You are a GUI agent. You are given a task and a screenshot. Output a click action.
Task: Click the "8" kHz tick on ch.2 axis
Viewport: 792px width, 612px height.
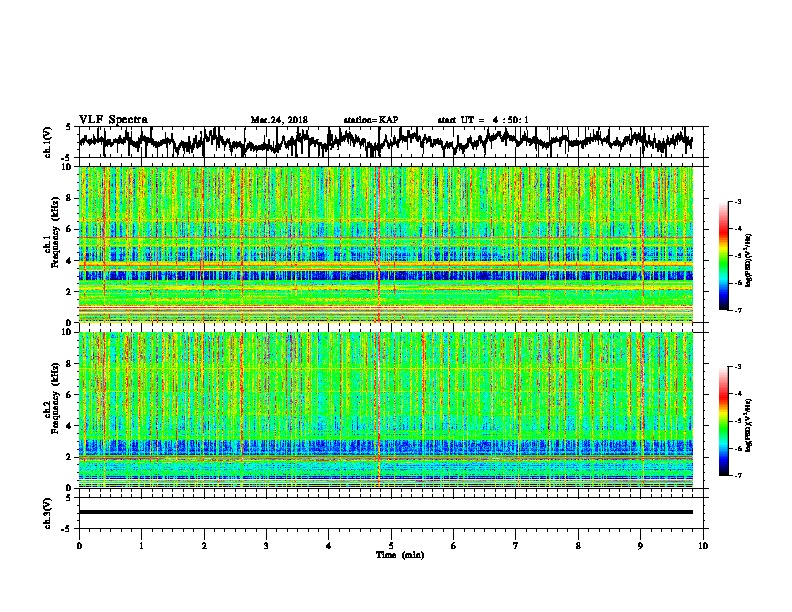tap(70, 364)
